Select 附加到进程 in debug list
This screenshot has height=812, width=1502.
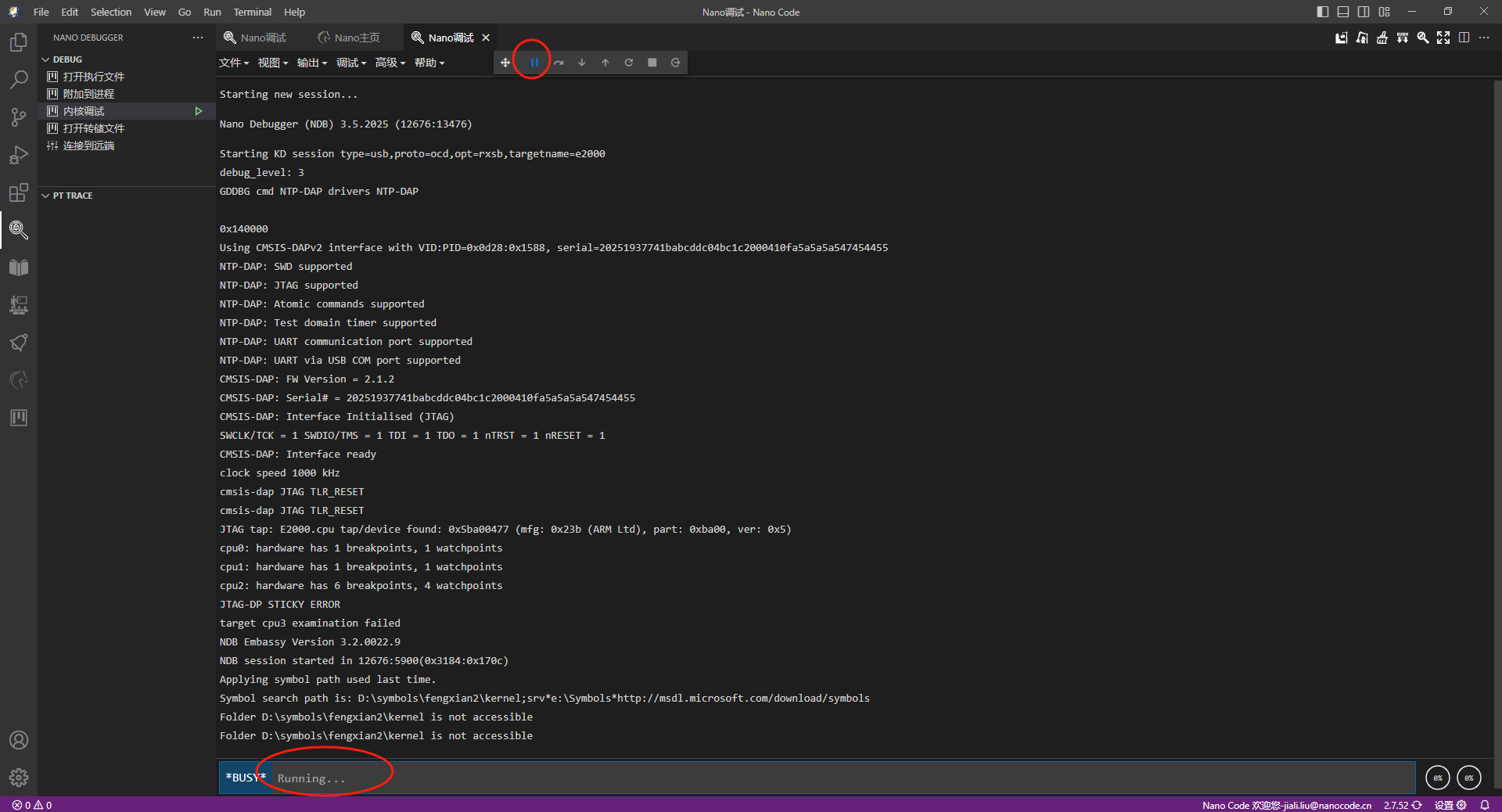tap(125, 94)
